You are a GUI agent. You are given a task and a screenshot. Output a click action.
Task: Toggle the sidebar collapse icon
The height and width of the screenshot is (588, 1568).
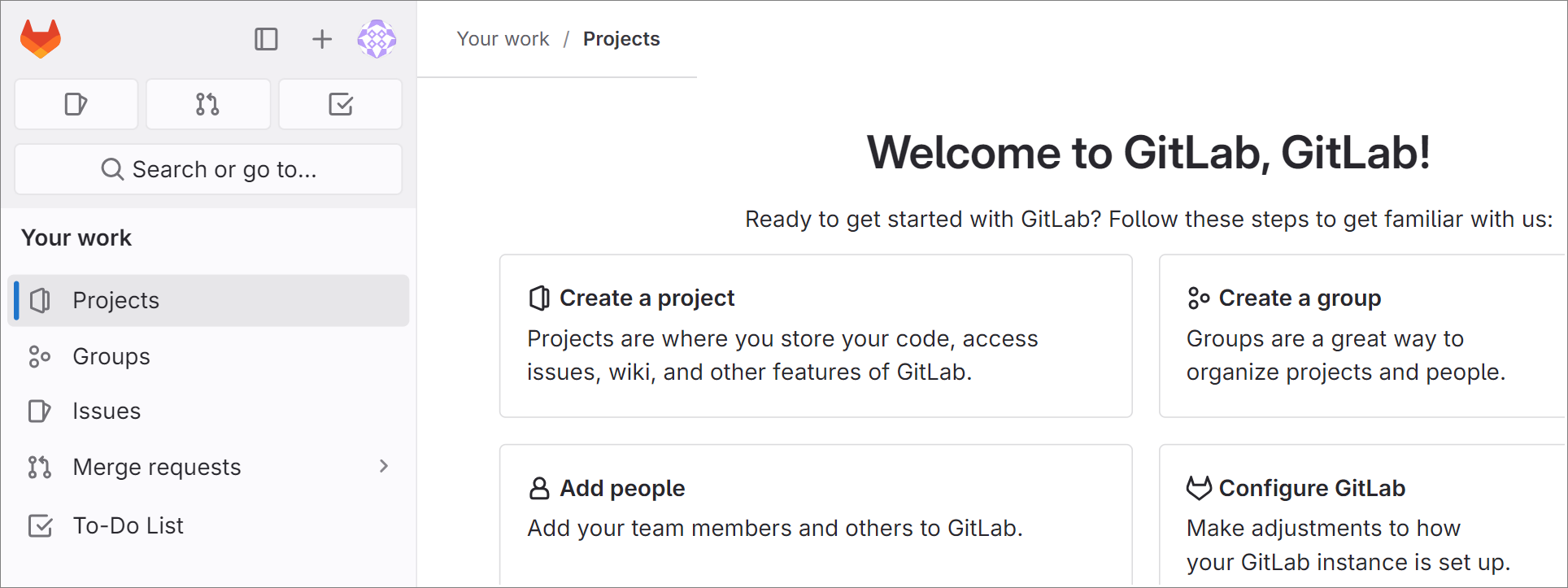coord(266,39)
